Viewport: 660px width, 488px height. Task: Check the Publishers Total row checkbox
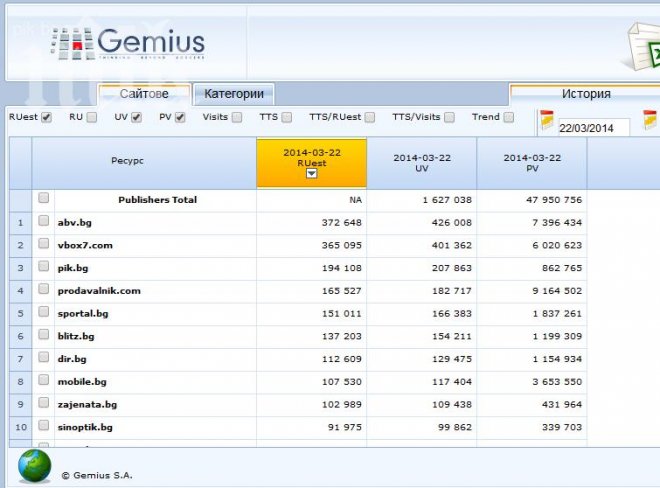point(43,199)
